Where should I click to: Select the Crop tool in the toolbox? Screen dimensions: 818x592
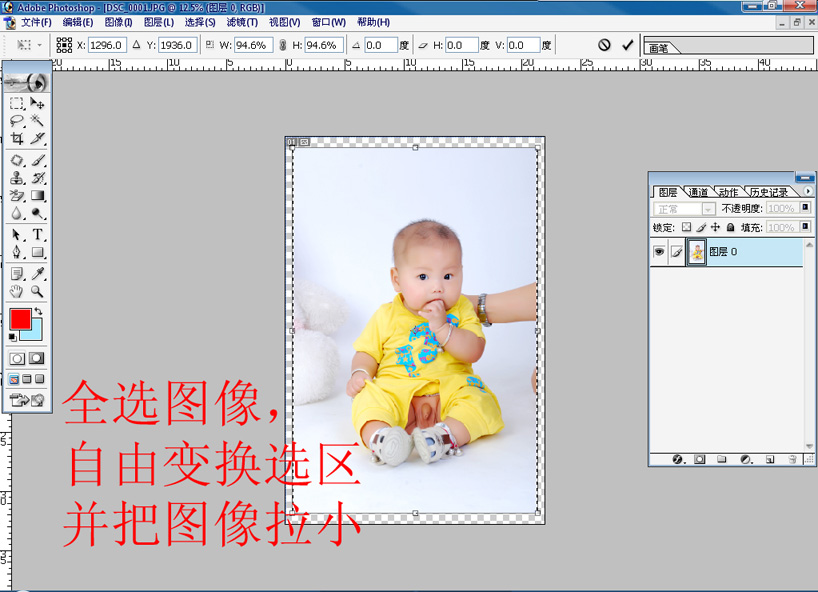17,138
